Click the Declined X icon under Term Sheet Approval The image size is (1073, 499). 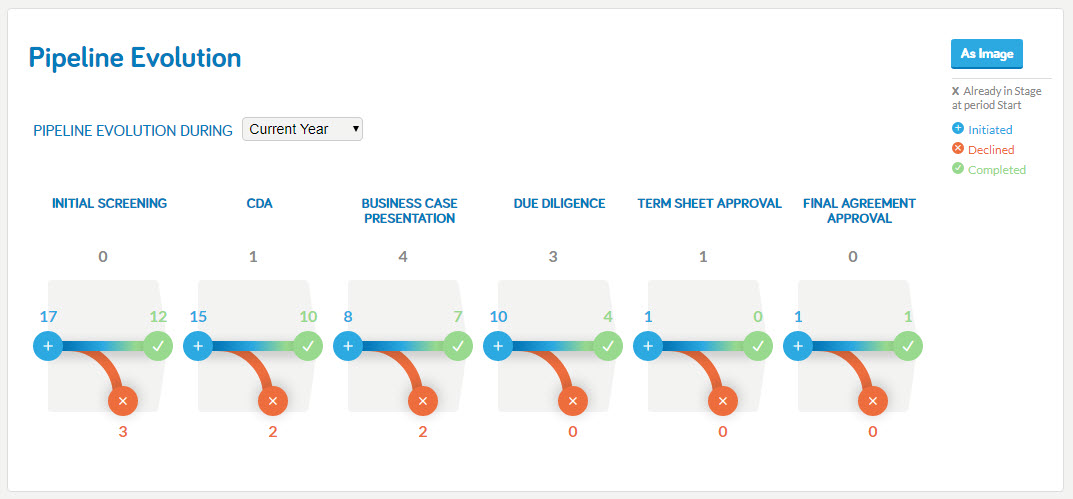[x=723, y=401]
